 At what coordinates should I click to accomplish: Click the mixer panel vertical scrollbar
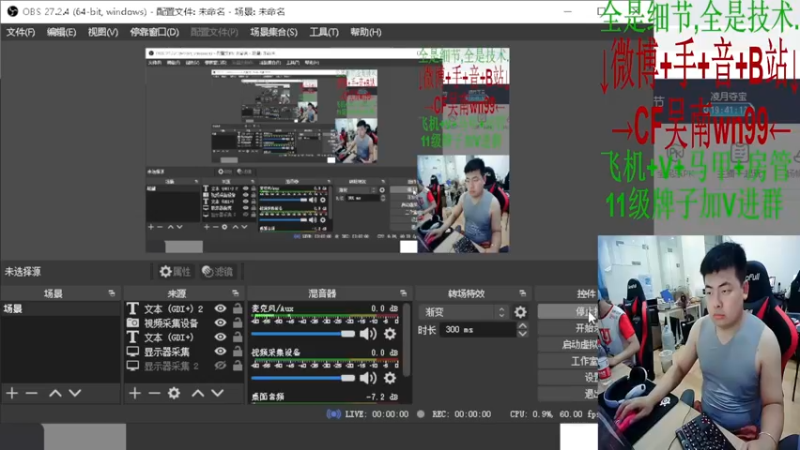[406, 340]
